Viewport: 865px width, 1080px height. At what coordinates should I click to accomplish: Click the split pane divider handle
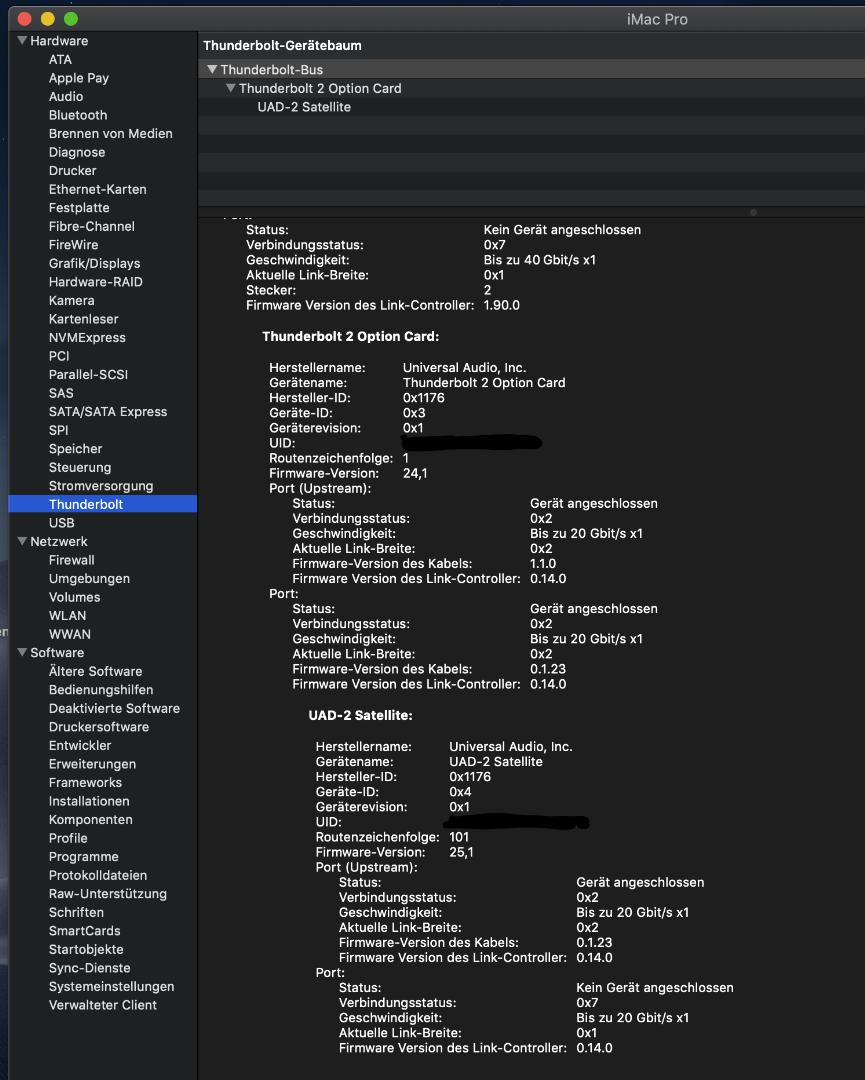[753, 212]
